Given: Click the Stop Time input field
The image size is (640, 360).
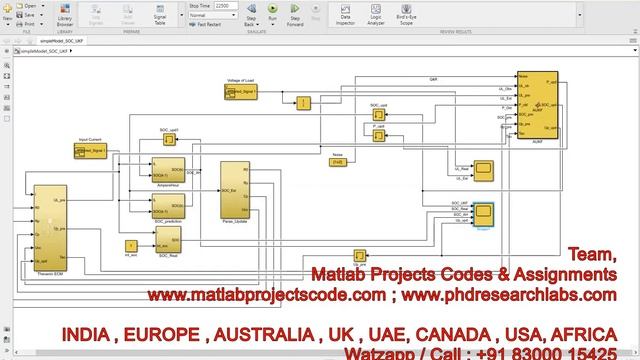Looking at the screenshot, I should tap(226, 6).
